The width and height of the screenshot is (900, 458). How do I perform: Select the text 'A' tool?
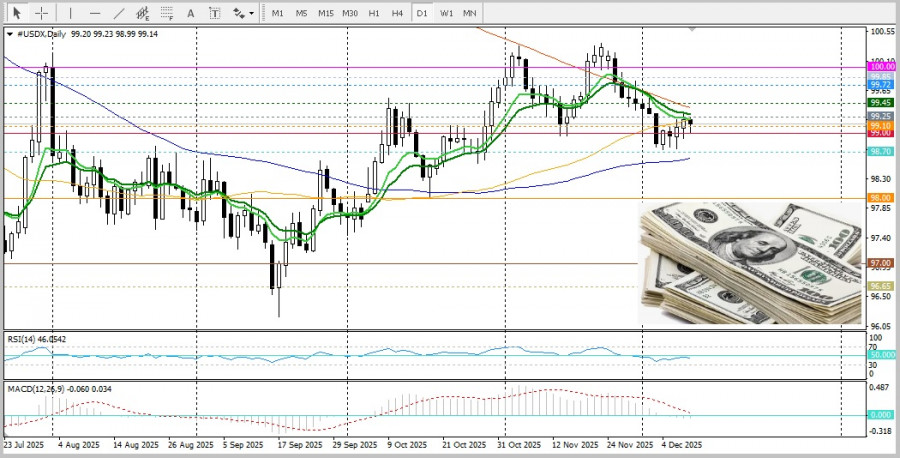click(191, 13)
